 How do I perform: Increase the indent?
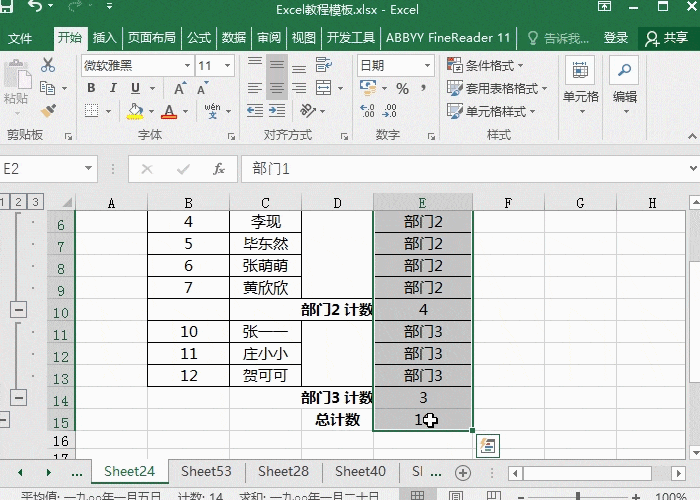pyautogui.click(x=277, y=110)
